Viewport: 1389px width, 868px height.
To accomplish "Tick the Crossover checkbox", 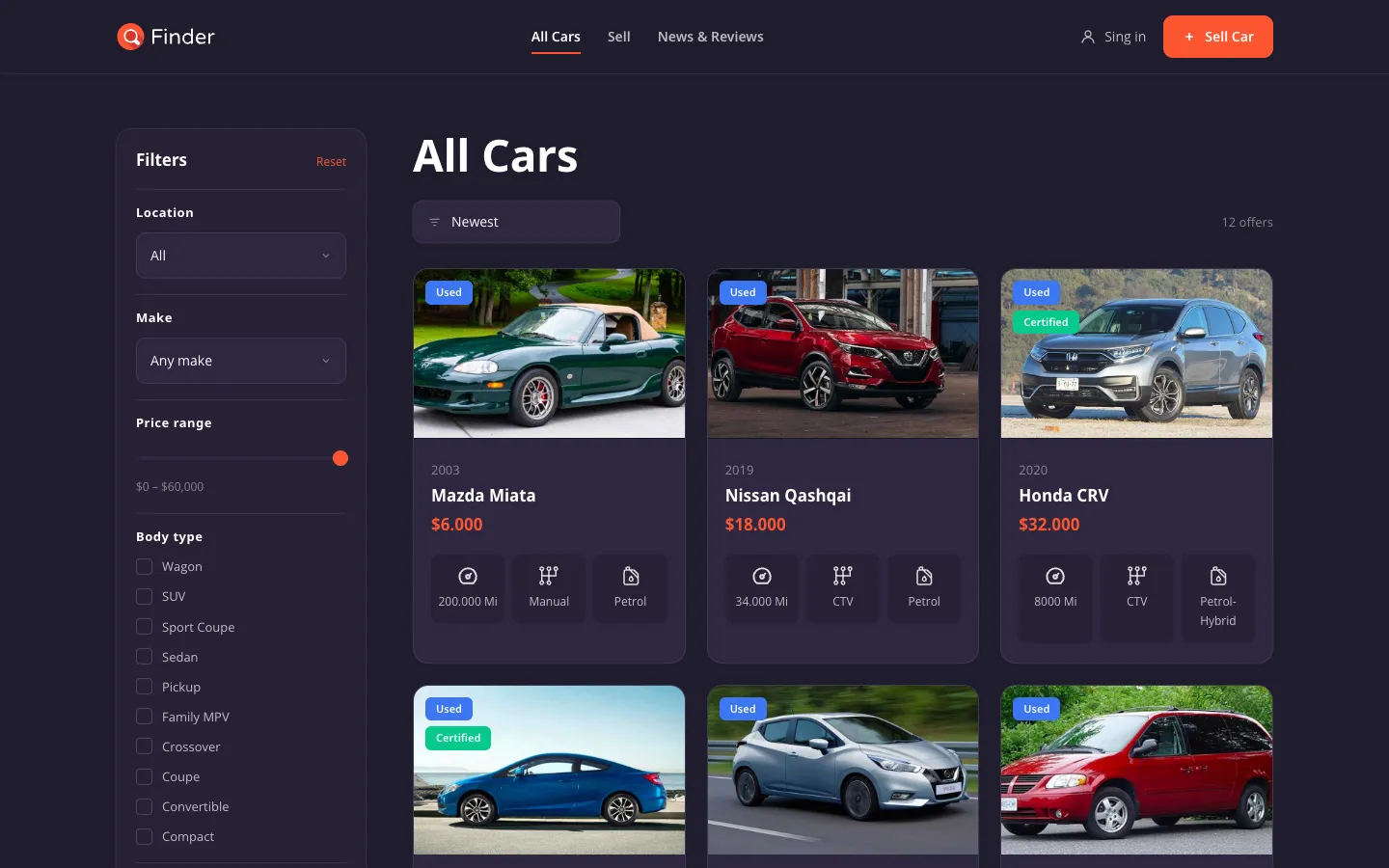I will pyautogui.click(x=145, y=746).
